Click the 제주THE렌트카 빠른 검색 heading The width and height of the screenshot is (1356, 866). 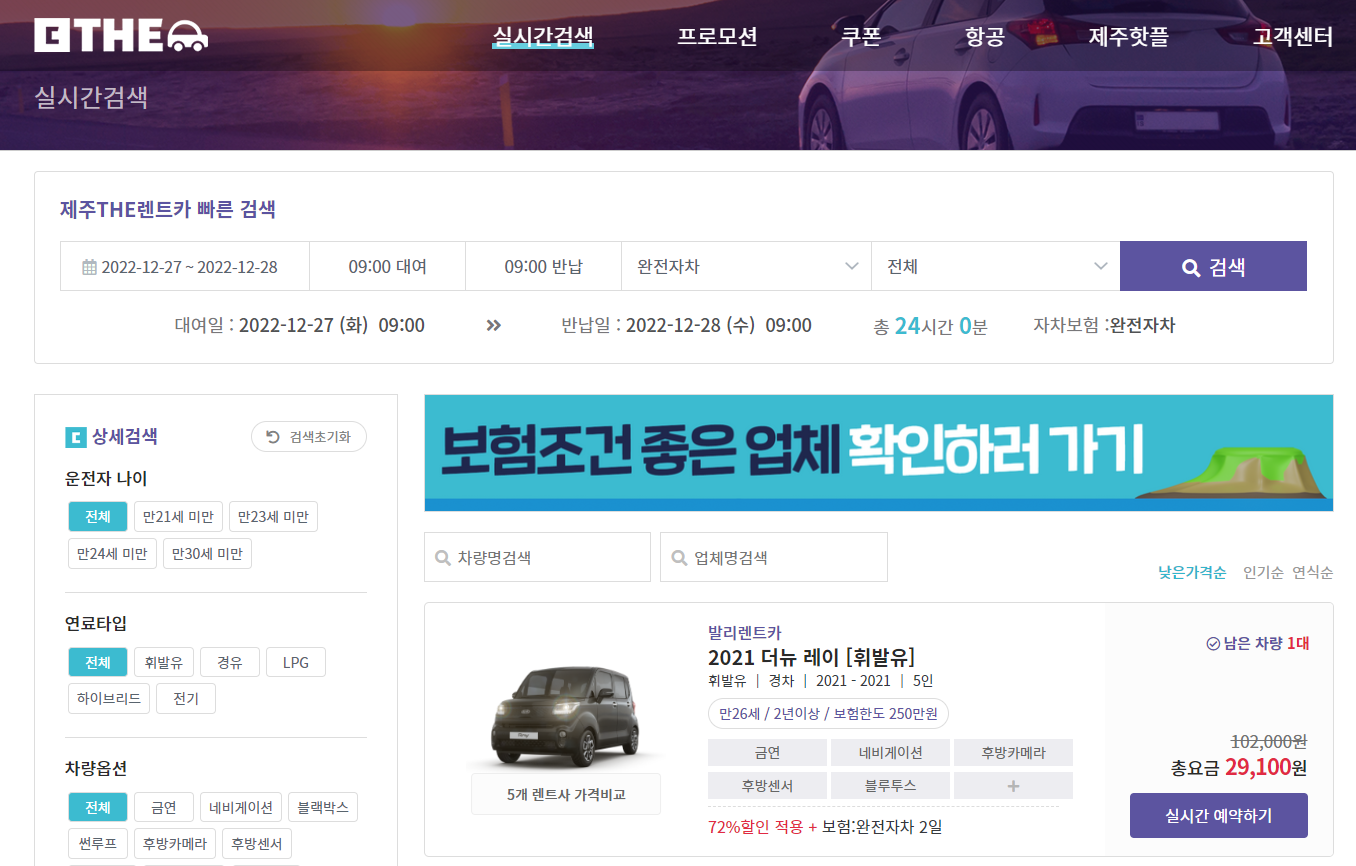[x=168, y=210]
